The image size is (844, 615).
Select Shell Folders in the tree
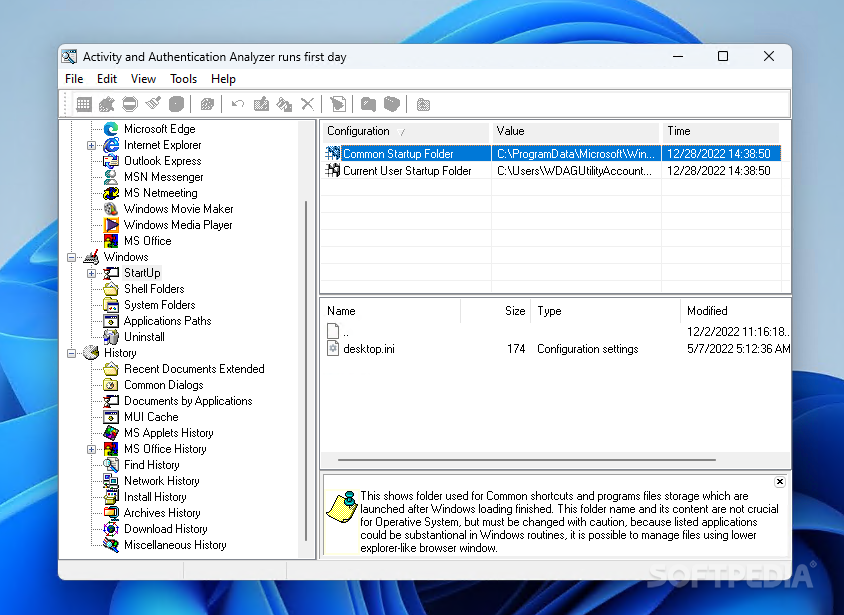click(x=154, y=289)
